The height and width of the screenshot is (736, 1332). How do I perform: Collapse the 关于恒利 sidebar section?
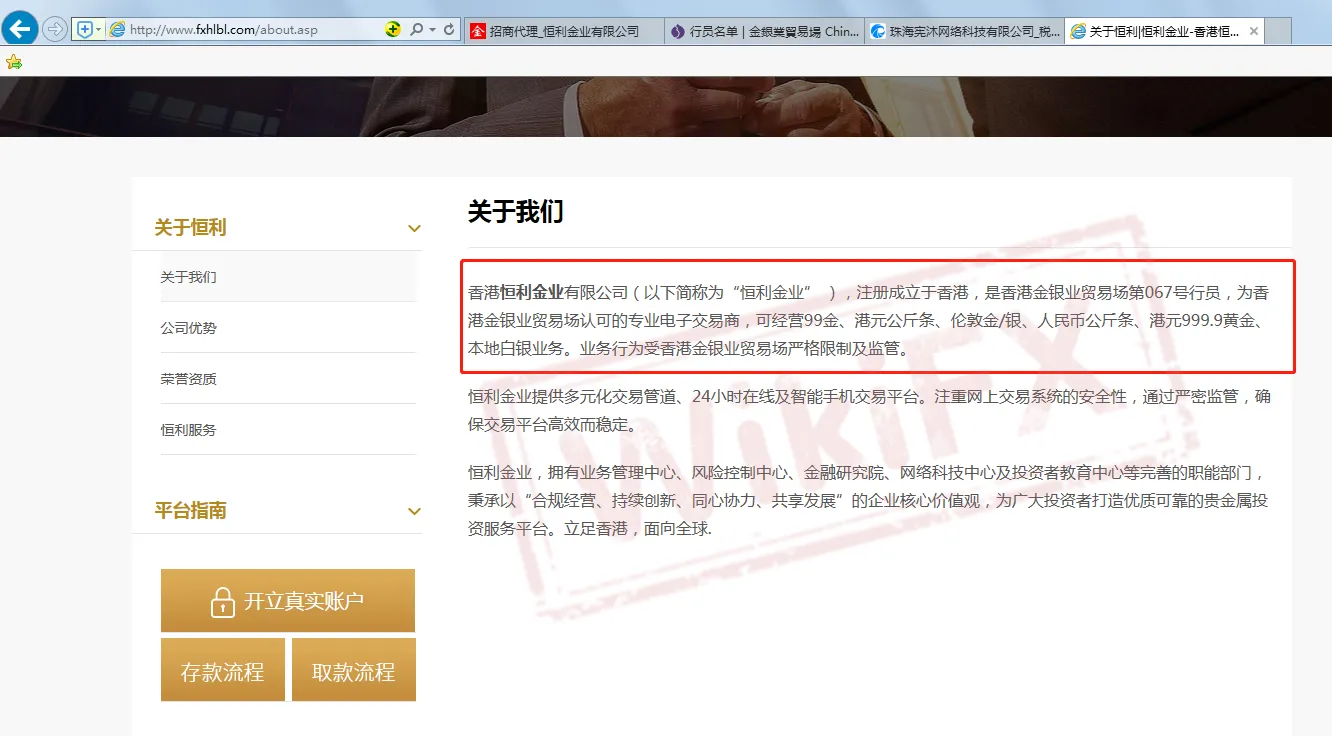click(414, 229)
